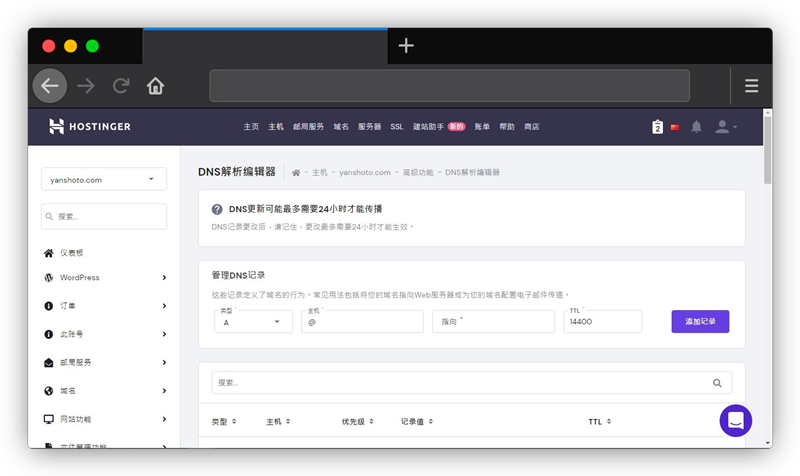
Task: Reload the page with the refresh icon
Action: click(x=121, y=86)
